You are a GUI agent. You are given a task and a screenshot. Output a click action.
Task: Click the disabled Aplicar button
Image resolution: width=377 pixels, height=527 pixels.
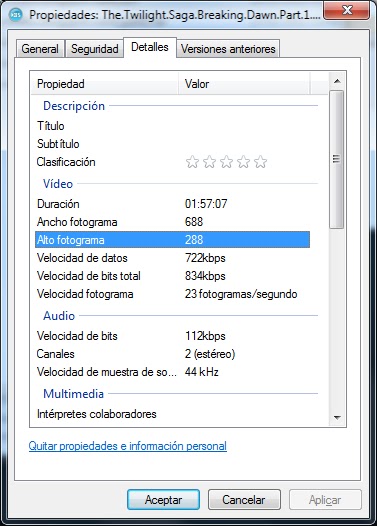tap(325, 500)
